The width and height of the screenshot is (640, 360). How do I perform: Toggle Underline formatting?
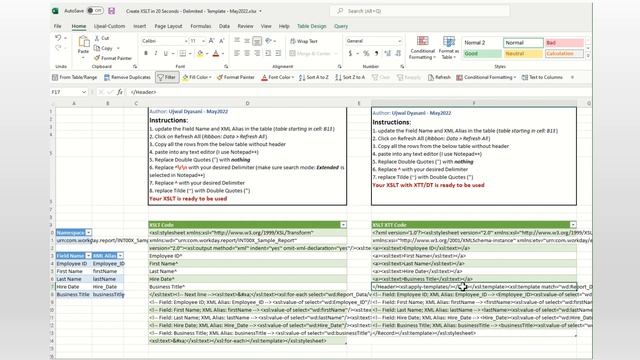165,53
